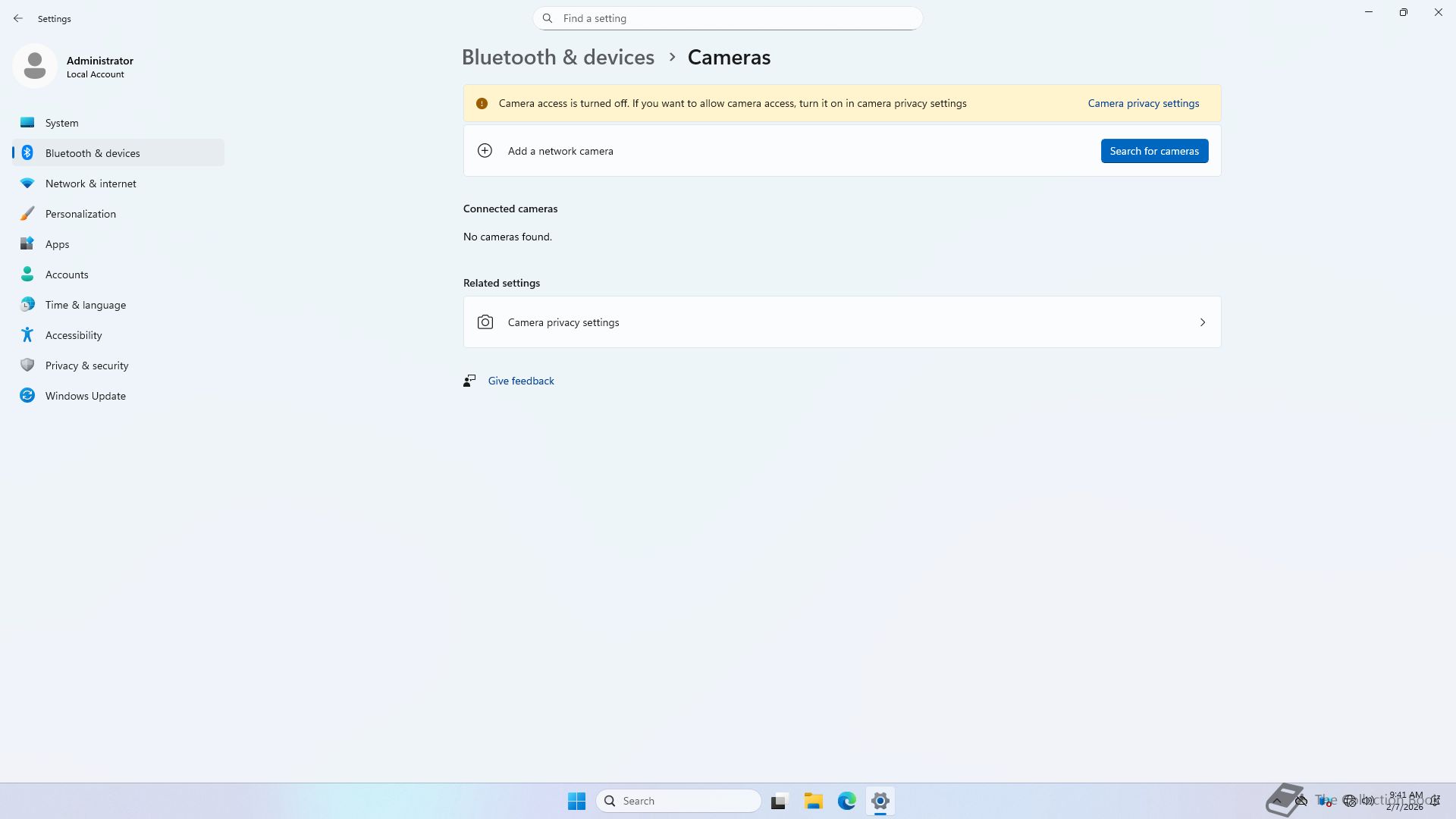The height and width of the screenshot is (819, 1456).
Task: Go back to the Bluetooth & devices breadcrumb
Action: [x=557, y=58]
